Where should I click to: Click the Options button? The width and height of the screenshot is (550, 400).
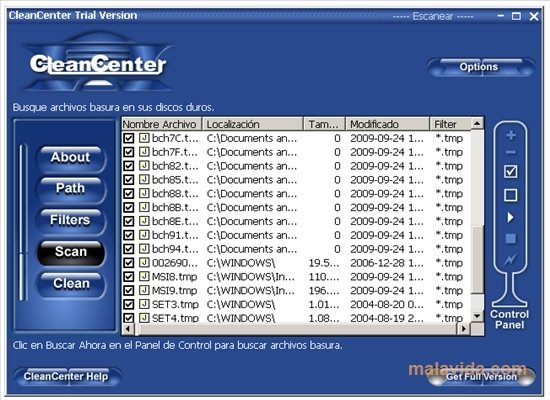coord(480,67)
